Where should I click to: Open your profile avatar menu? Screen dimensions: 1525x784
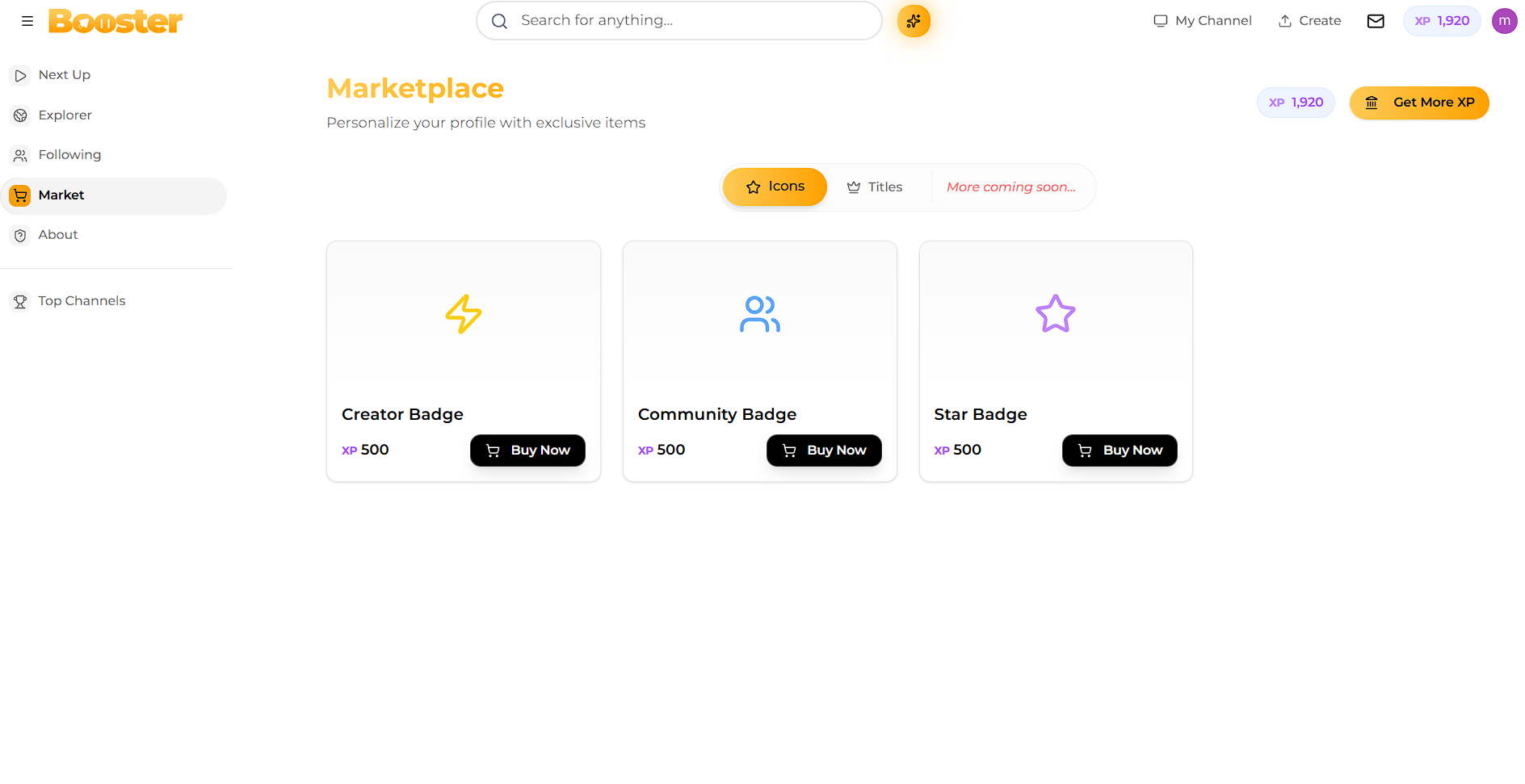[1504, 21]
